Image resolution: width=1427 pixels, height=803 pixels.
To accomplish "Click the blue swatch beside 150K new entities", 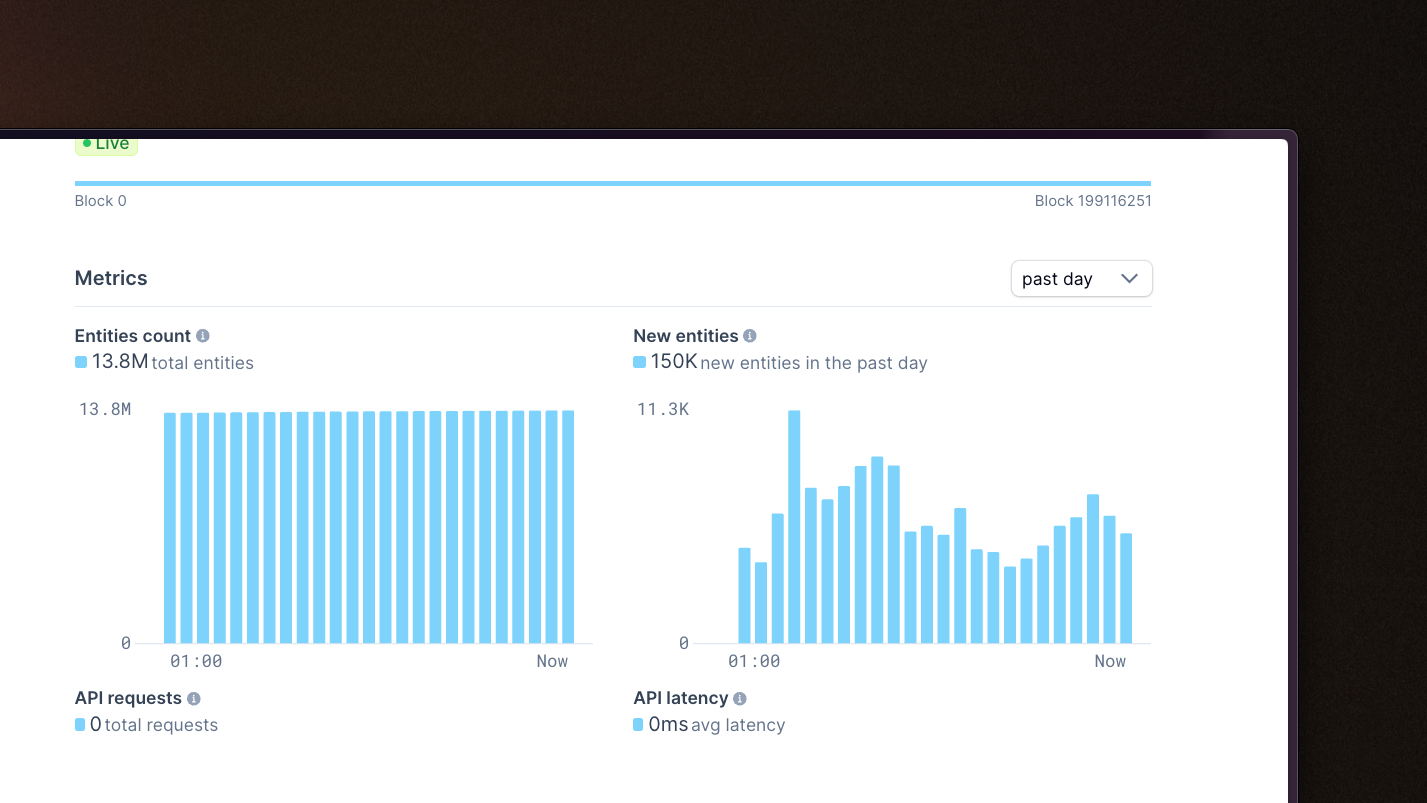I will coord(639,362).
